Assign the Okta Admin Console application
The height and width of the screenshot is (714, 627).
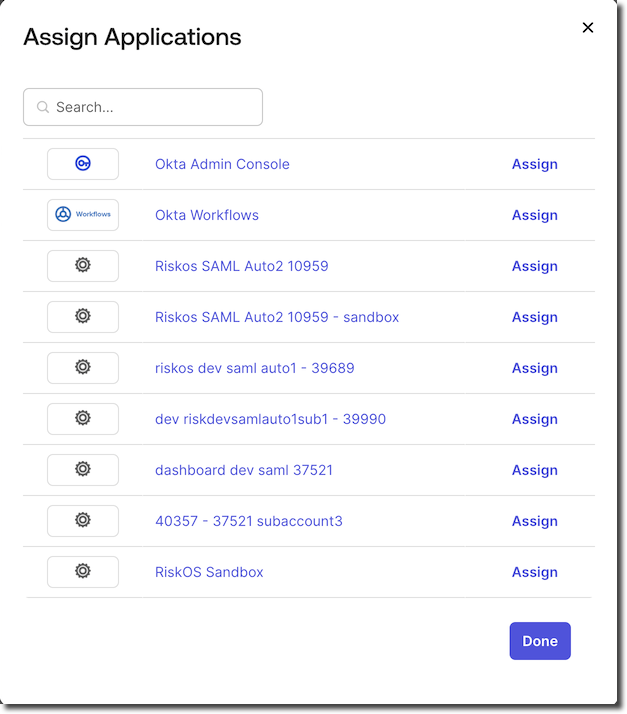point(535,164)
